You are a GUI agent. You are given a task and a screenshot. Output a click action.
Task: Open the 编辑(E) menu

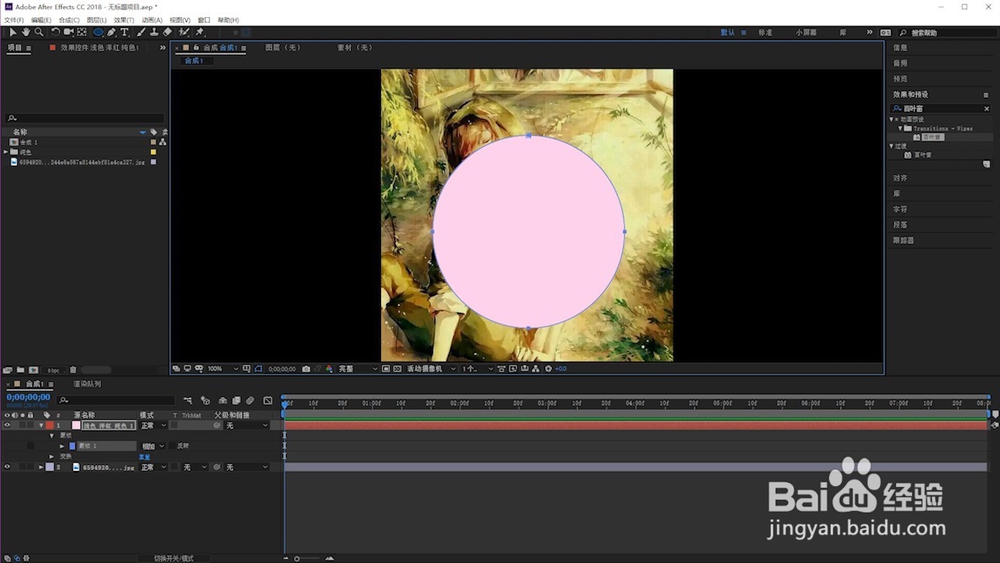pyautogui.click(x=41, y=20)
